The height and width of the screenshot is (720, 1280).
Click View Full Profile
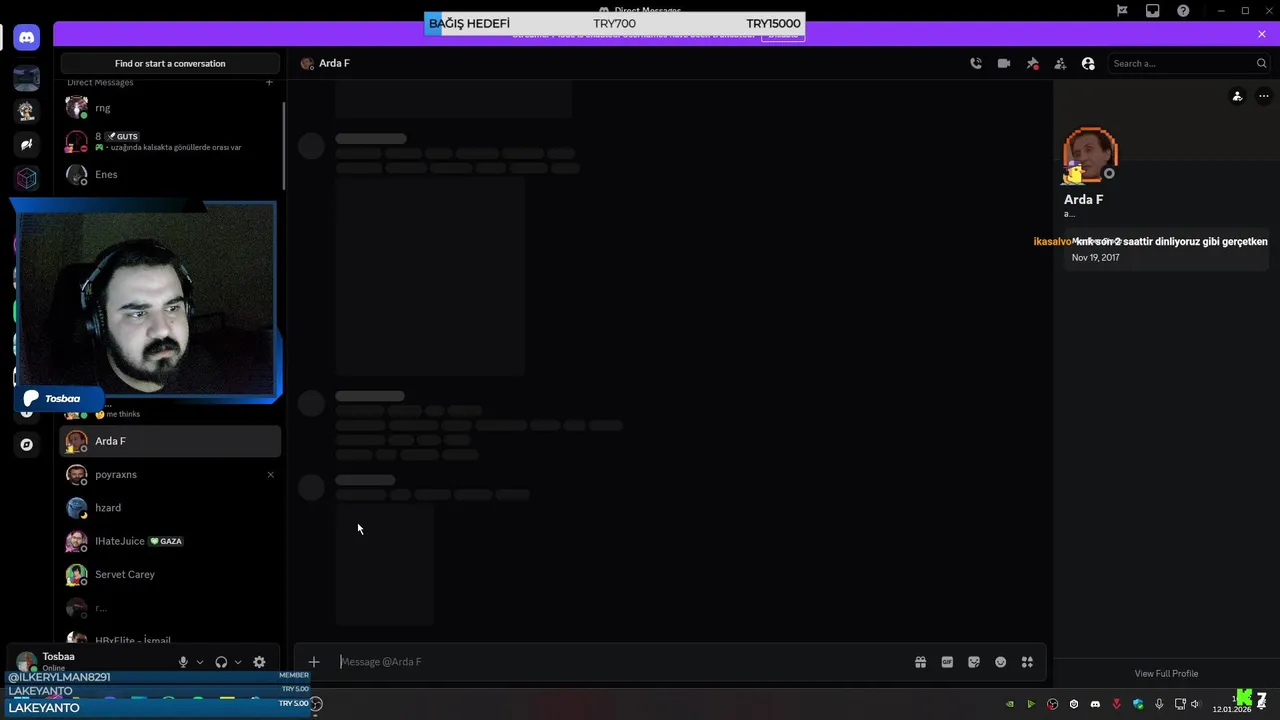[1166, 674]
